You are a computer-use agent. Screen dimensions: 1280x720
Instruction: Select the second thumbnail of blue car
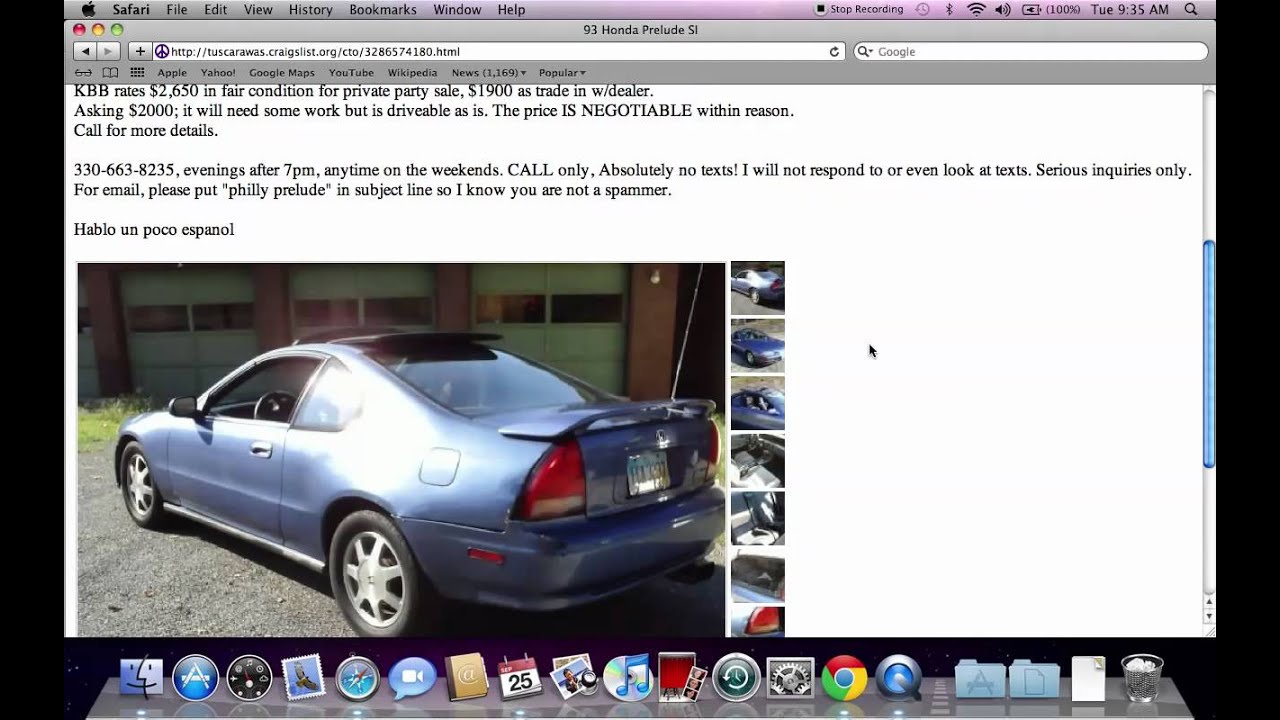(x=758, y=345)
